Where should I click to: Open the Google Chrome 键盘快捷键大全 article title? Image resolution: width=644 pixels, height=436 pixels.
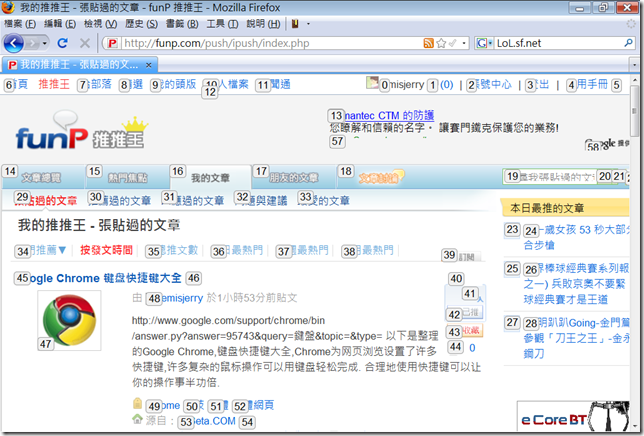pos(99,278)
